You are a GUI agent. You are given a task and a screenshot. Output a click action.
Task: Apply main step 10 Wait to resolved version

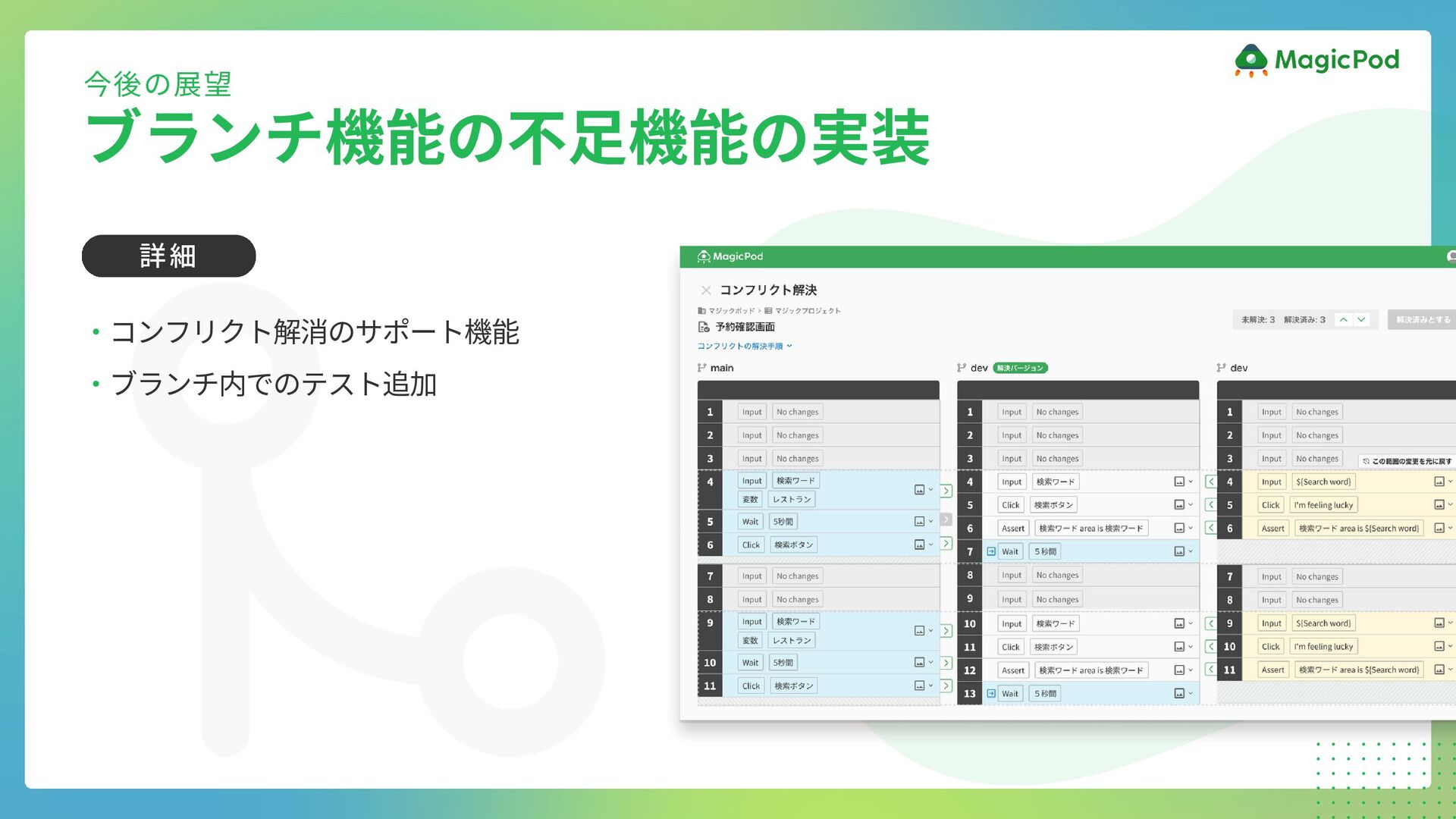click(x=946, y=663)
